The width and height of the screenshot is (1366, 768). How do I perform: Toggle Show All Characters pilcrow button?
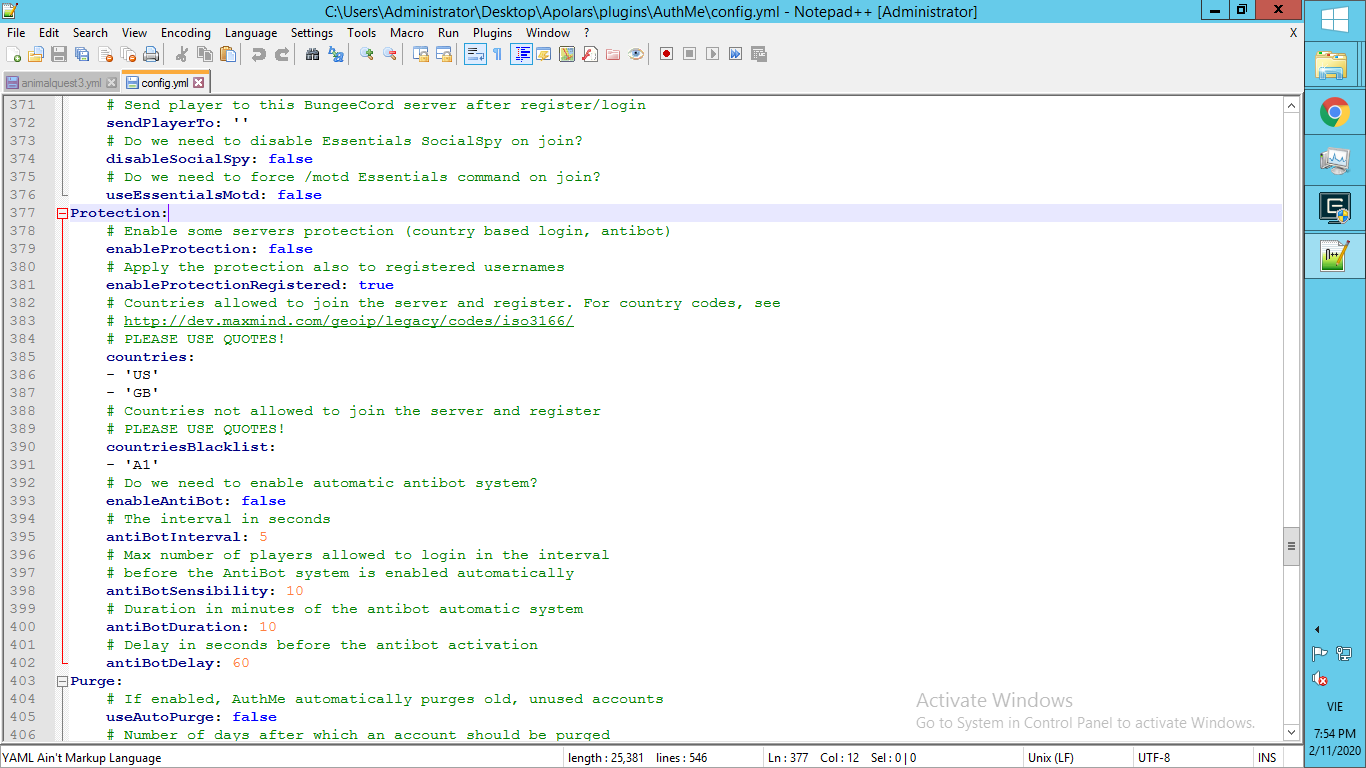coord(497,54)
